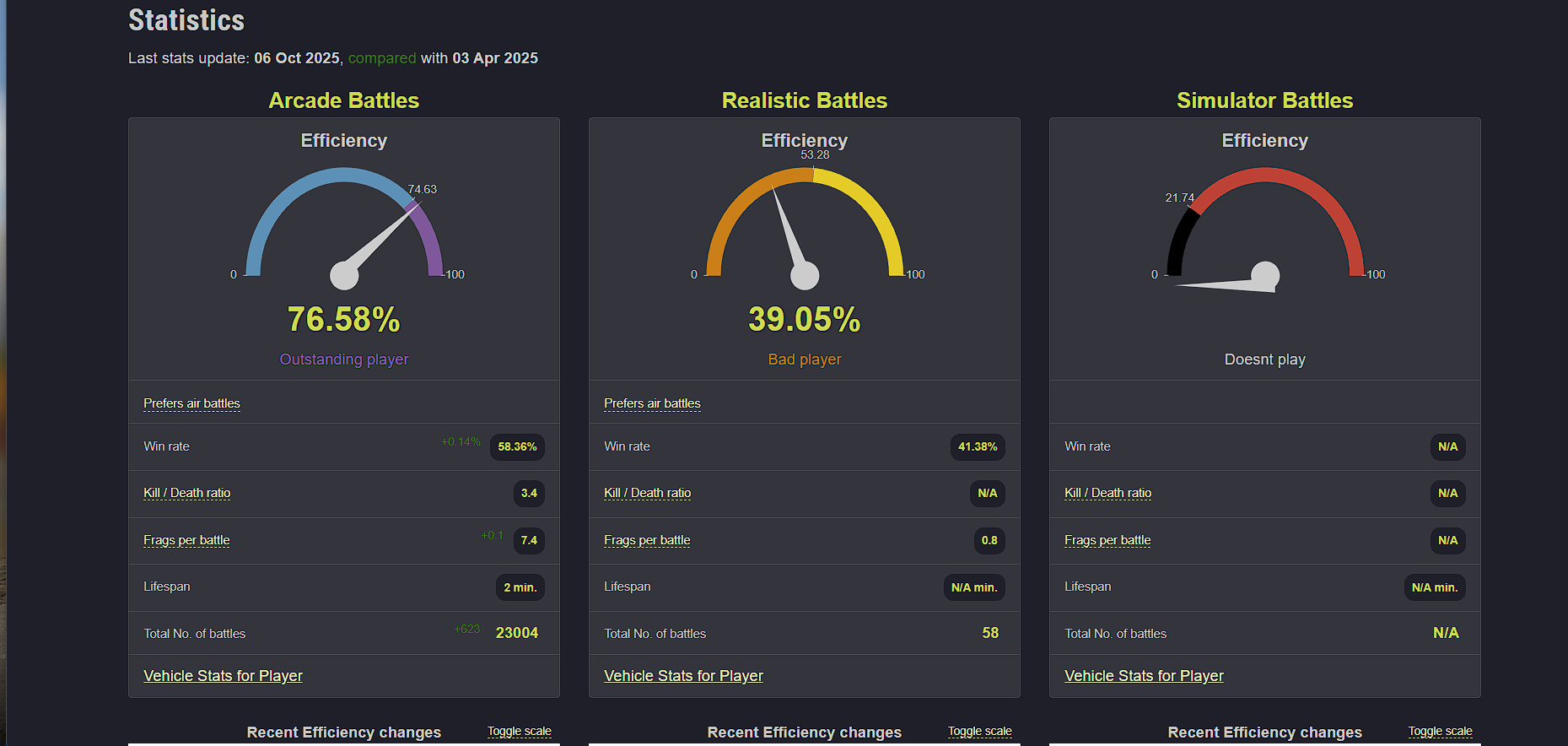Open Vehicle Stats for Player under Simulator Battles
Viewport: 1568px width, 746px height.
[1144, 676]
